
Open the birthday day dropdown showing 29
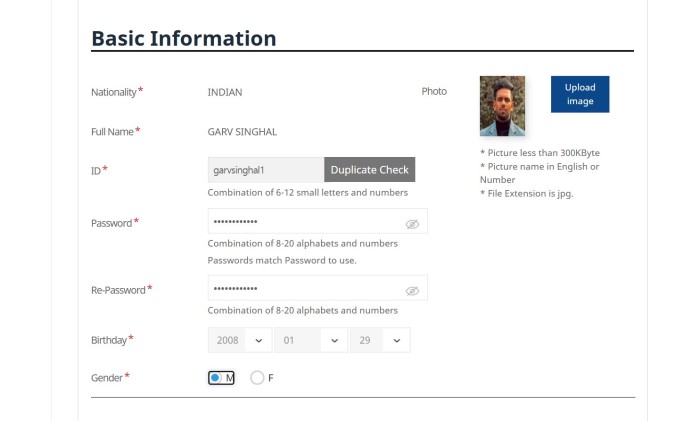(x=380, y=340)
